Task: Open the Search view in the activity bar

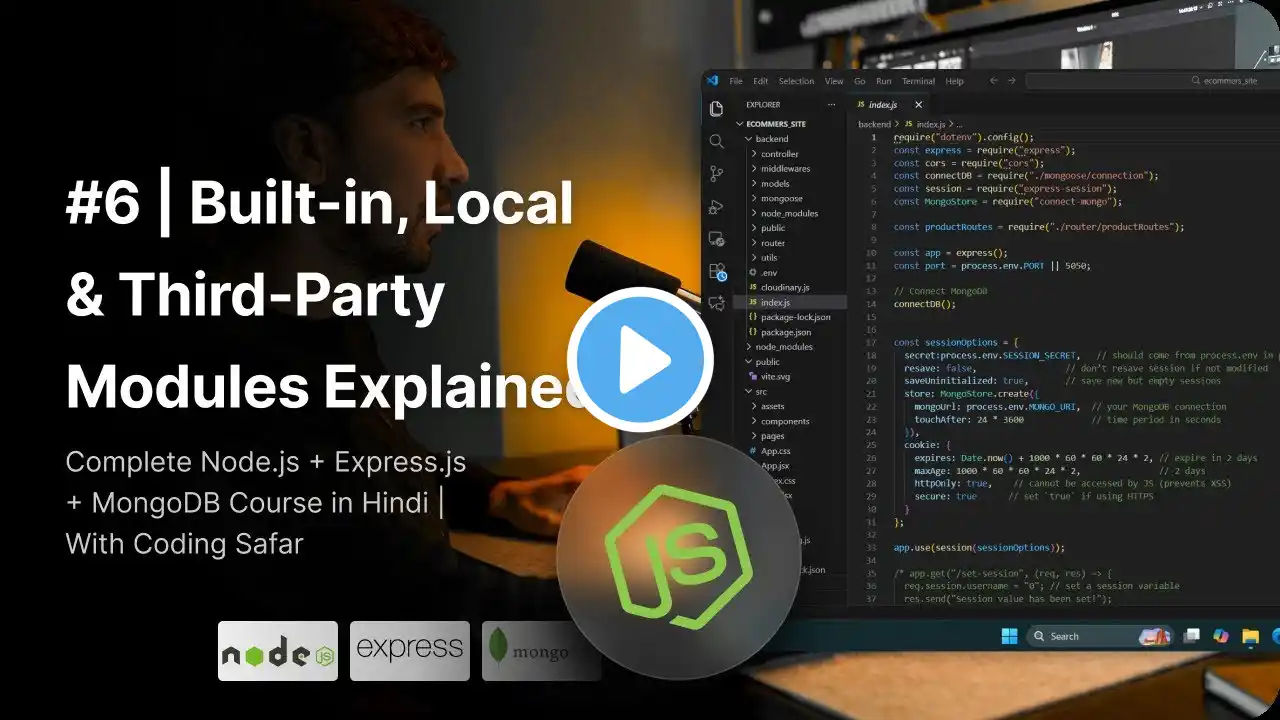Action: (x=716, y=141)
